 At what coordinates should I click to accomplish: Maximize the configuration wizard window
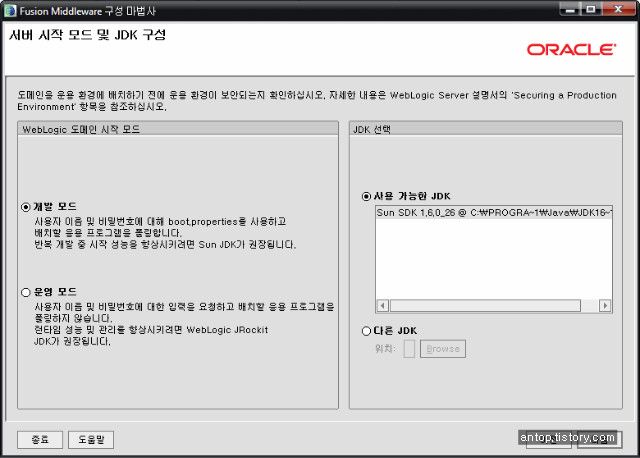591,9
